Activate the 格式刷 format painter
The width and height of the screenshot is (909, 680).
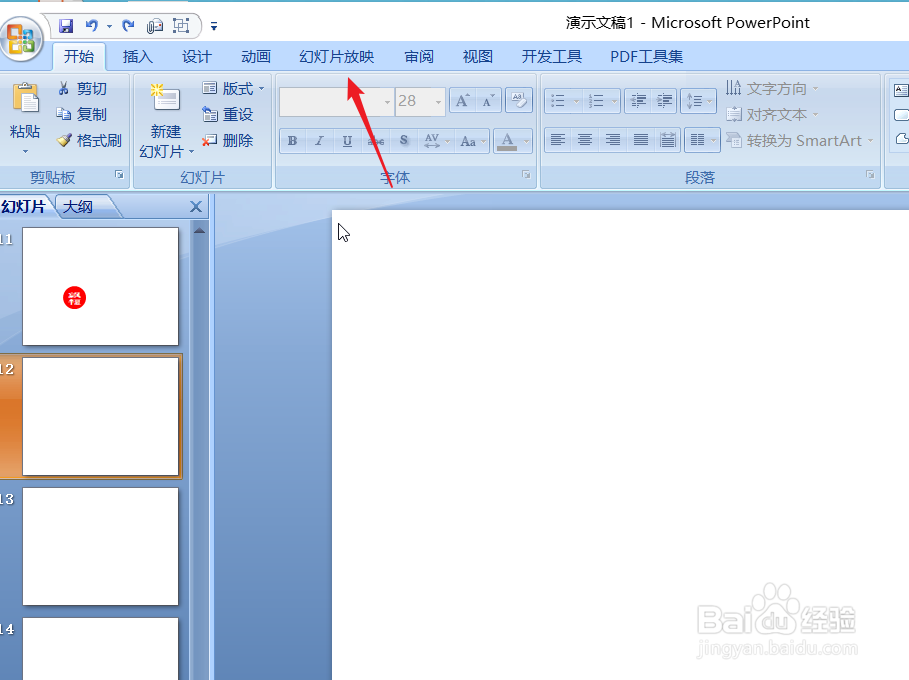[89, 140]
